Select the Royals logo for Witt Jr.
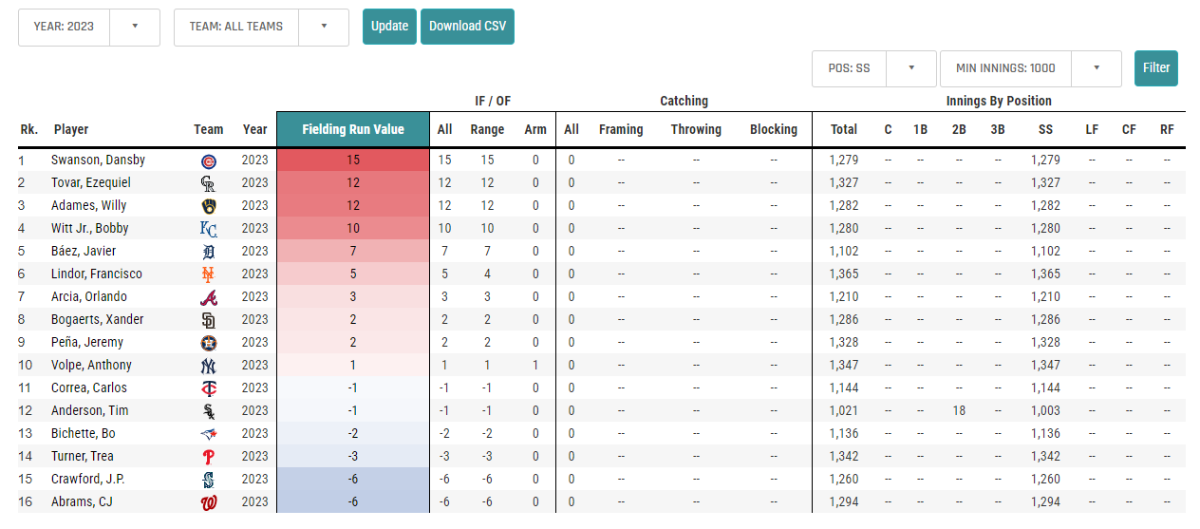The width and height of the screenshot is (1200, 529). tap(208, 229)
